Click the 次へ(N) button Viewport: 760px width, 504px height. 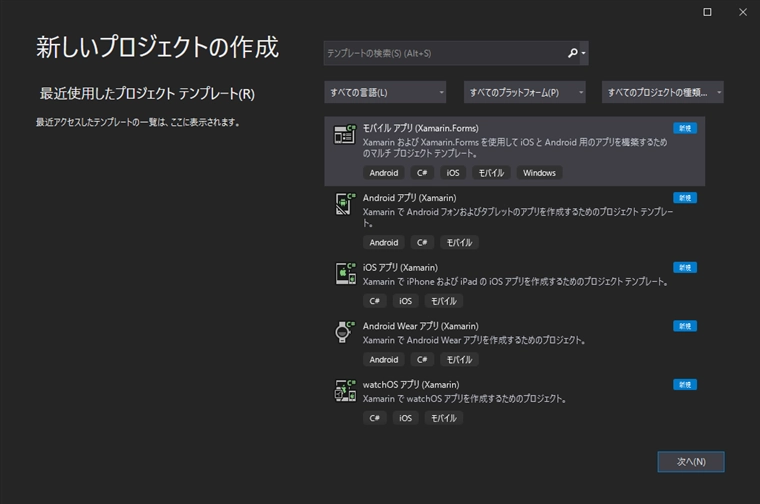point(691,462)
